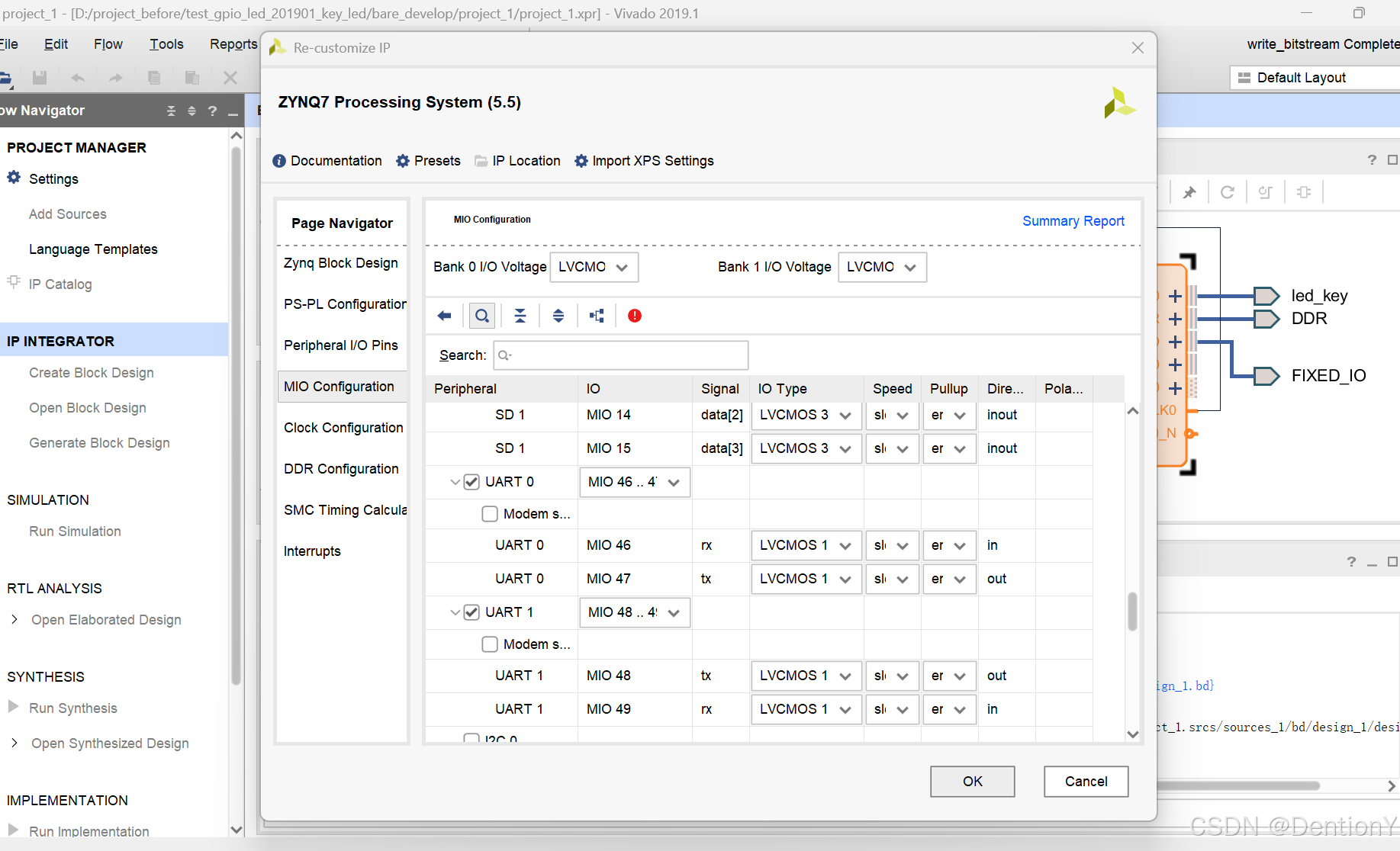Select Interrupts page in Page Navigator
The width and height of the screenshot is (1400, 851).
(x=312, y=551)
